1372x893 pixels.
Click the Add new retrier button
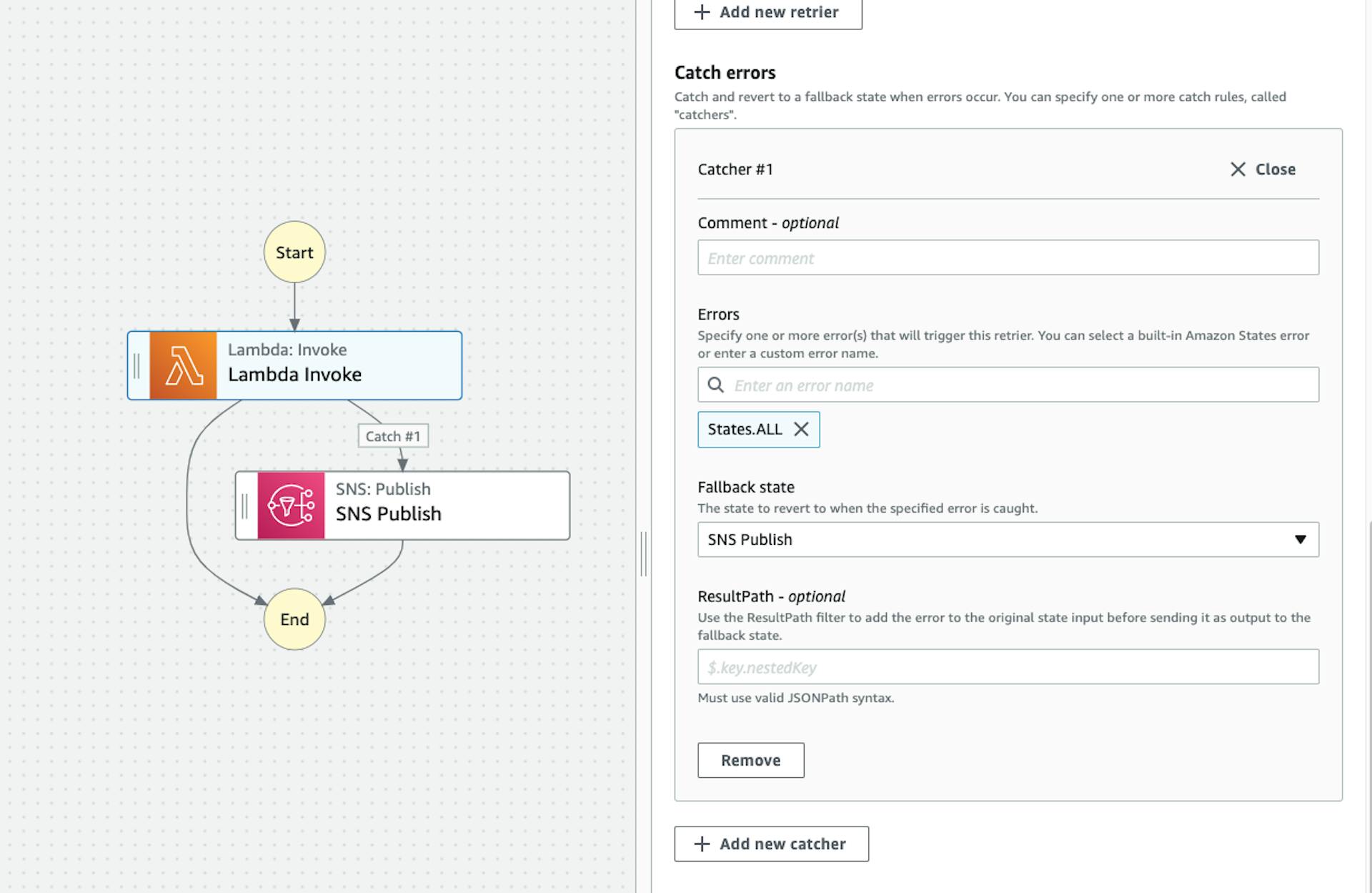[x=768, y=13]
